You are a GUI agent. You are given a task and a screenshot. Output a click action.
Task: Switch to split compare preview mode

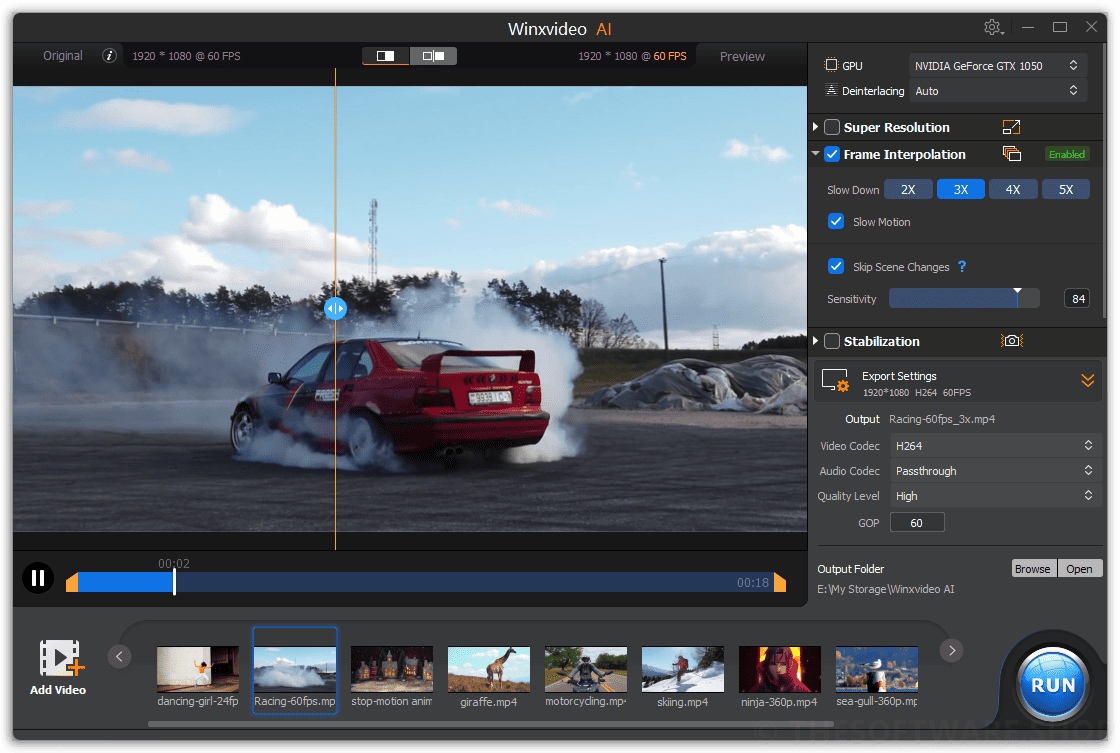point(434,56)
